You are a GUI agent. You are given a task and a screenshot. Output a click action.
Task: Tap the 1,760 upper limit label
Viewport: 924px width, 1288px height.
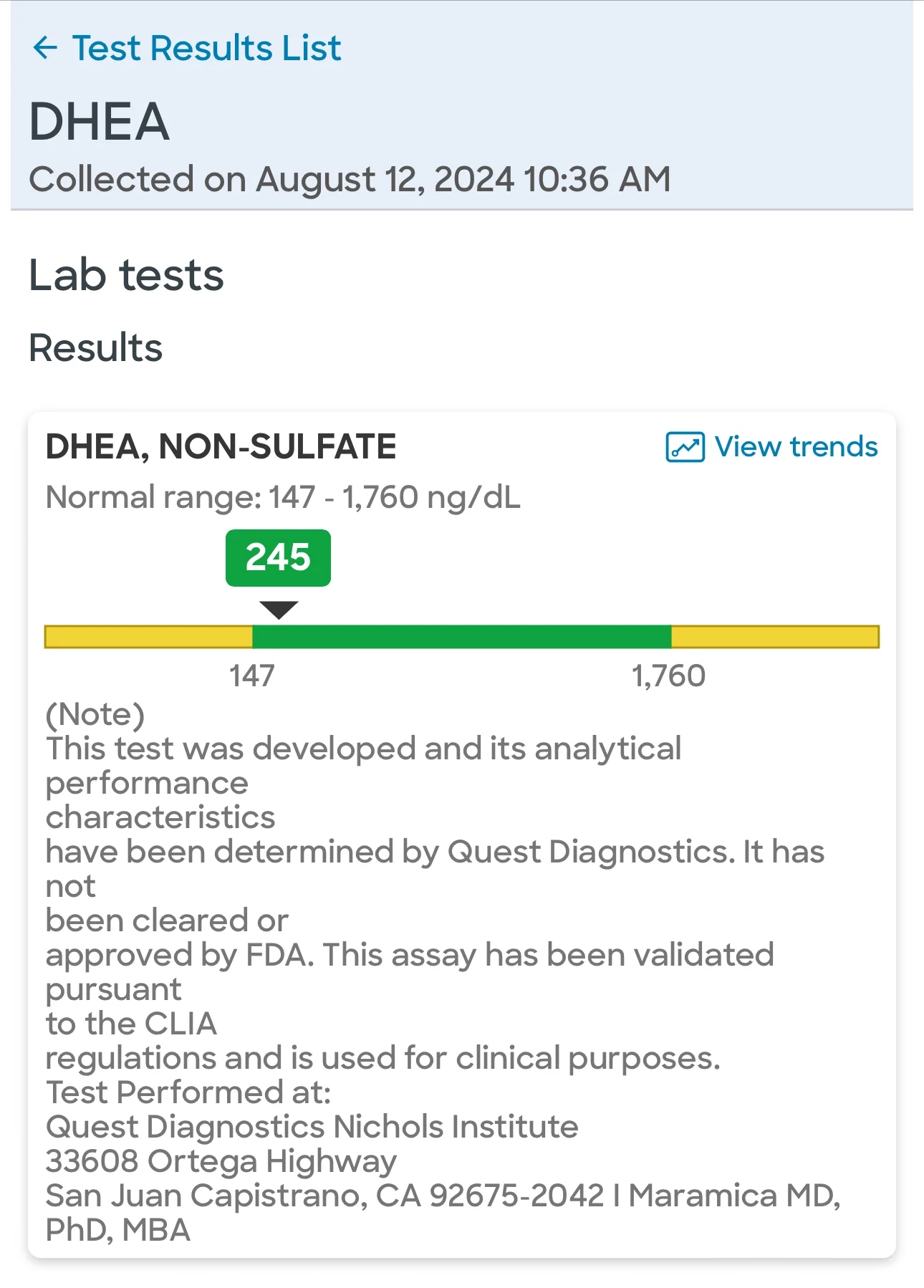668,676
